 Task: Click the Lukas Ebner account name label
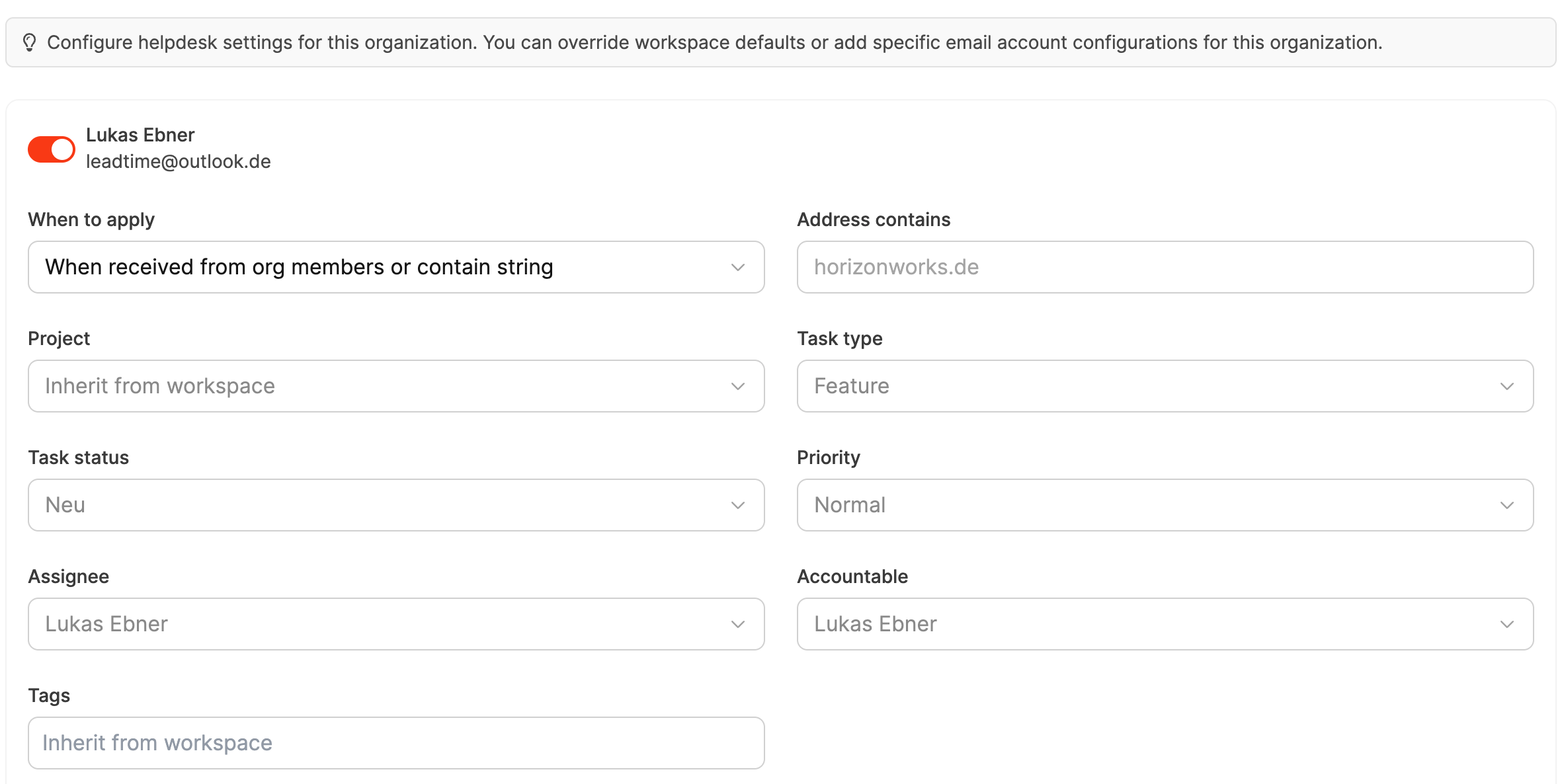[x=140, y=135]
